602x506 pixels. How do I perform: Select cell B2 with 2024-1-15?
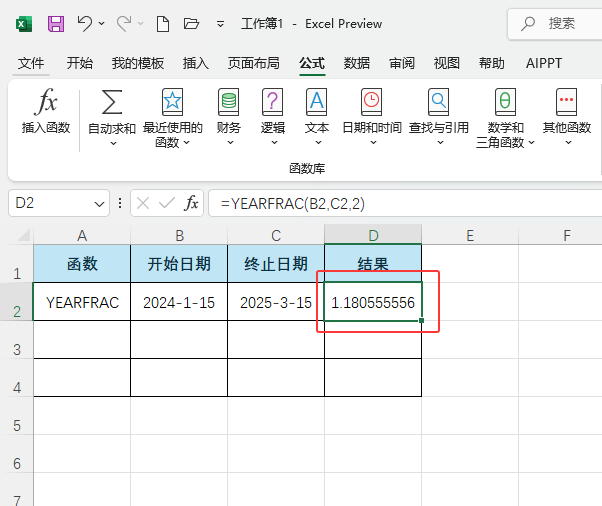(x=179, y=302)
